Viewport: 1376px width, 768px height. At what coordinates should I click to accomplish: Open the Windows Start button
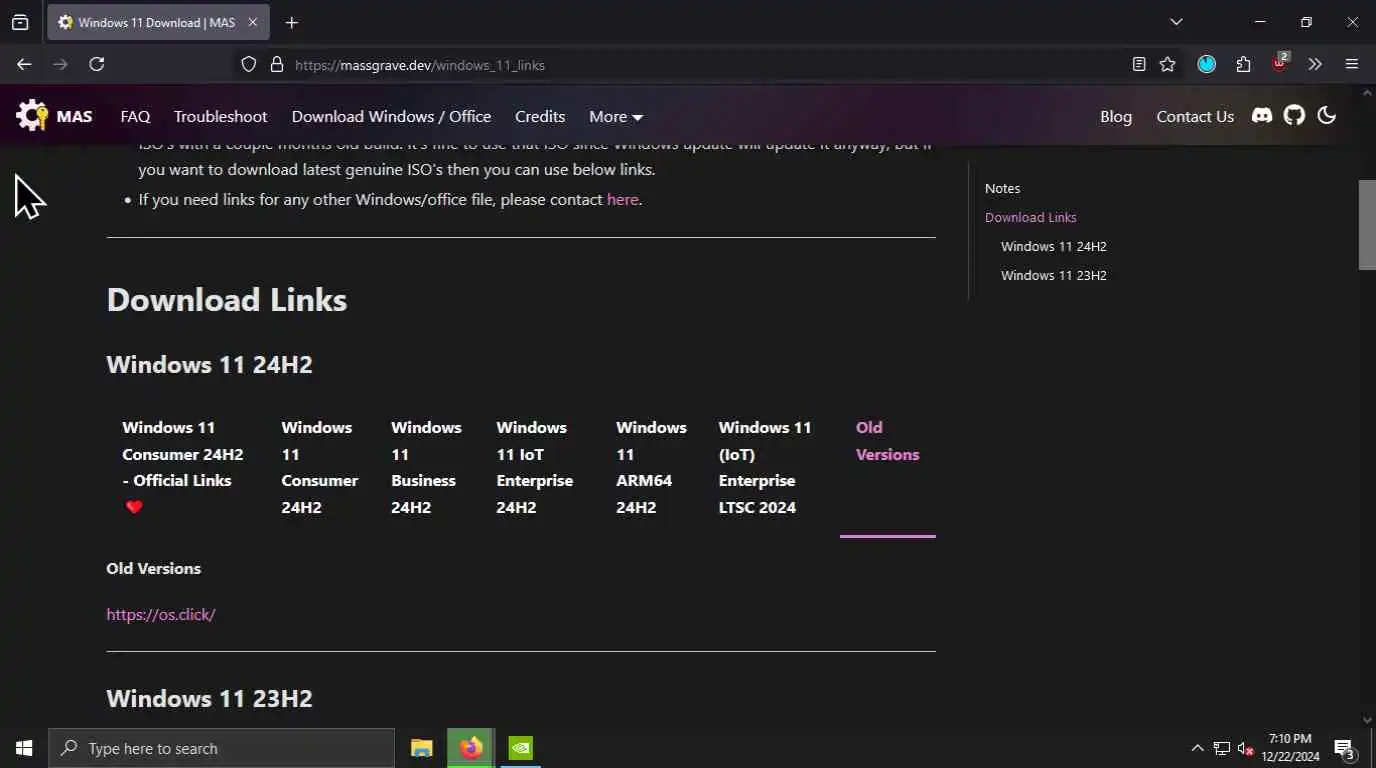click(24, 748)
